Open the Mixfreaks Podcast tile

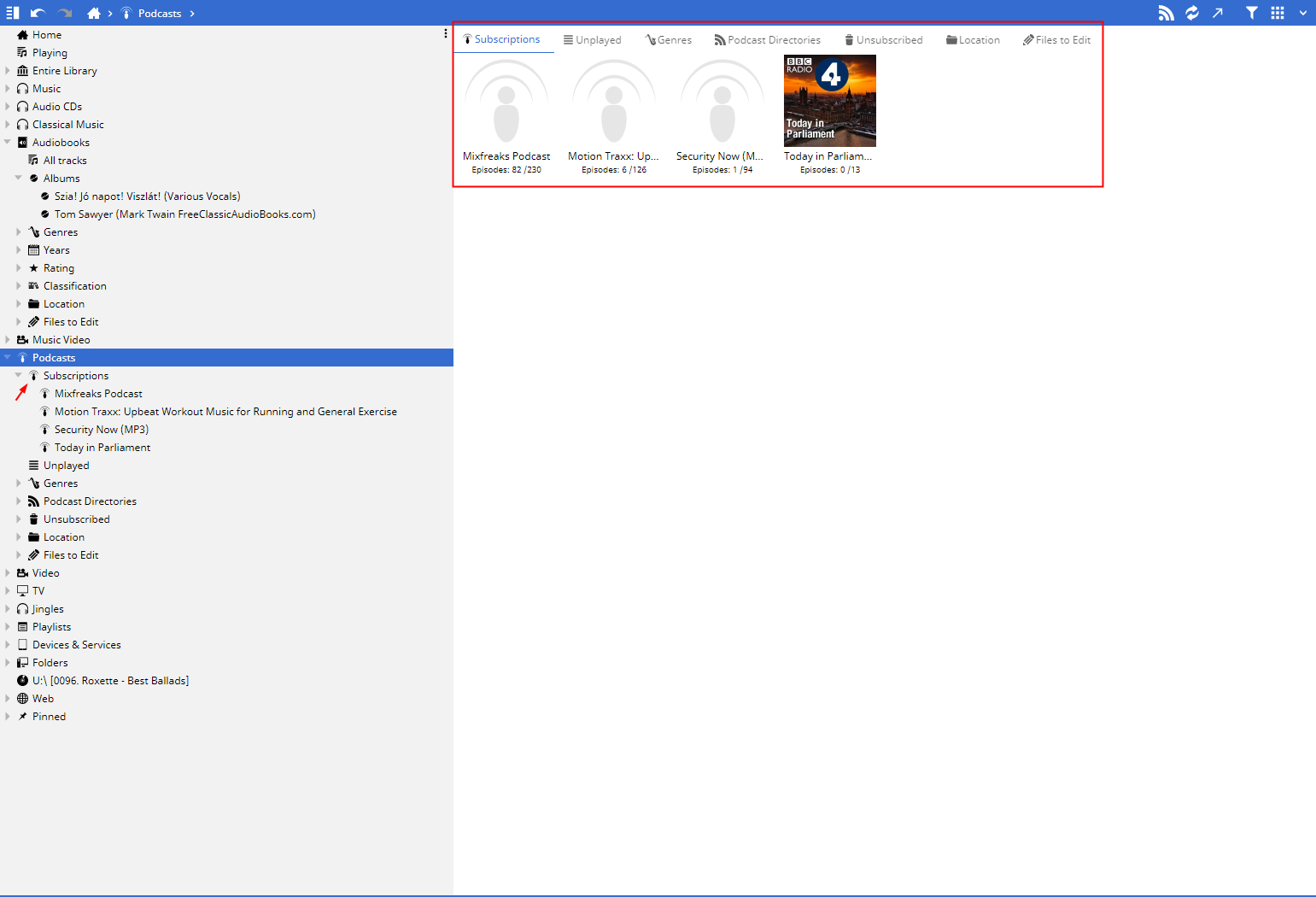pyautogui.click(x=506, y=103)
